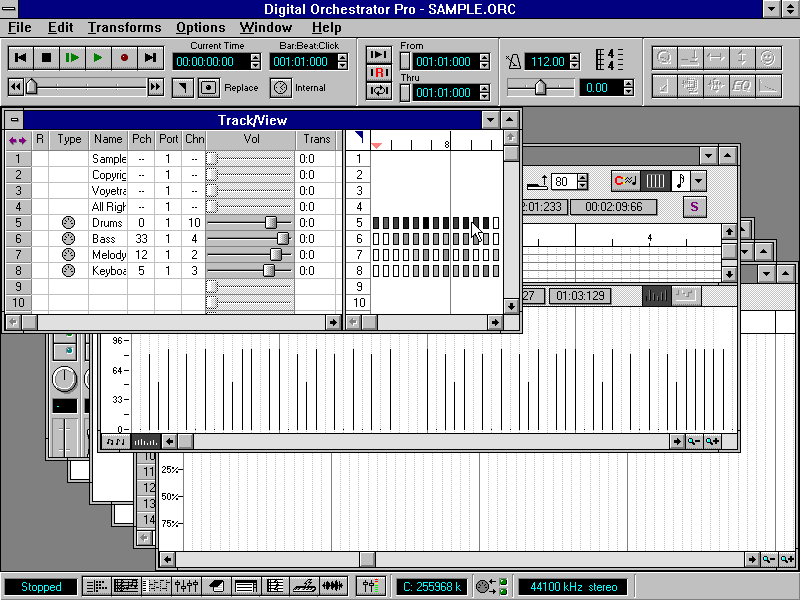The width and height of the screenshot is (800, 600).
Task: Open the Options menu
Action: [x=200, y=27]
